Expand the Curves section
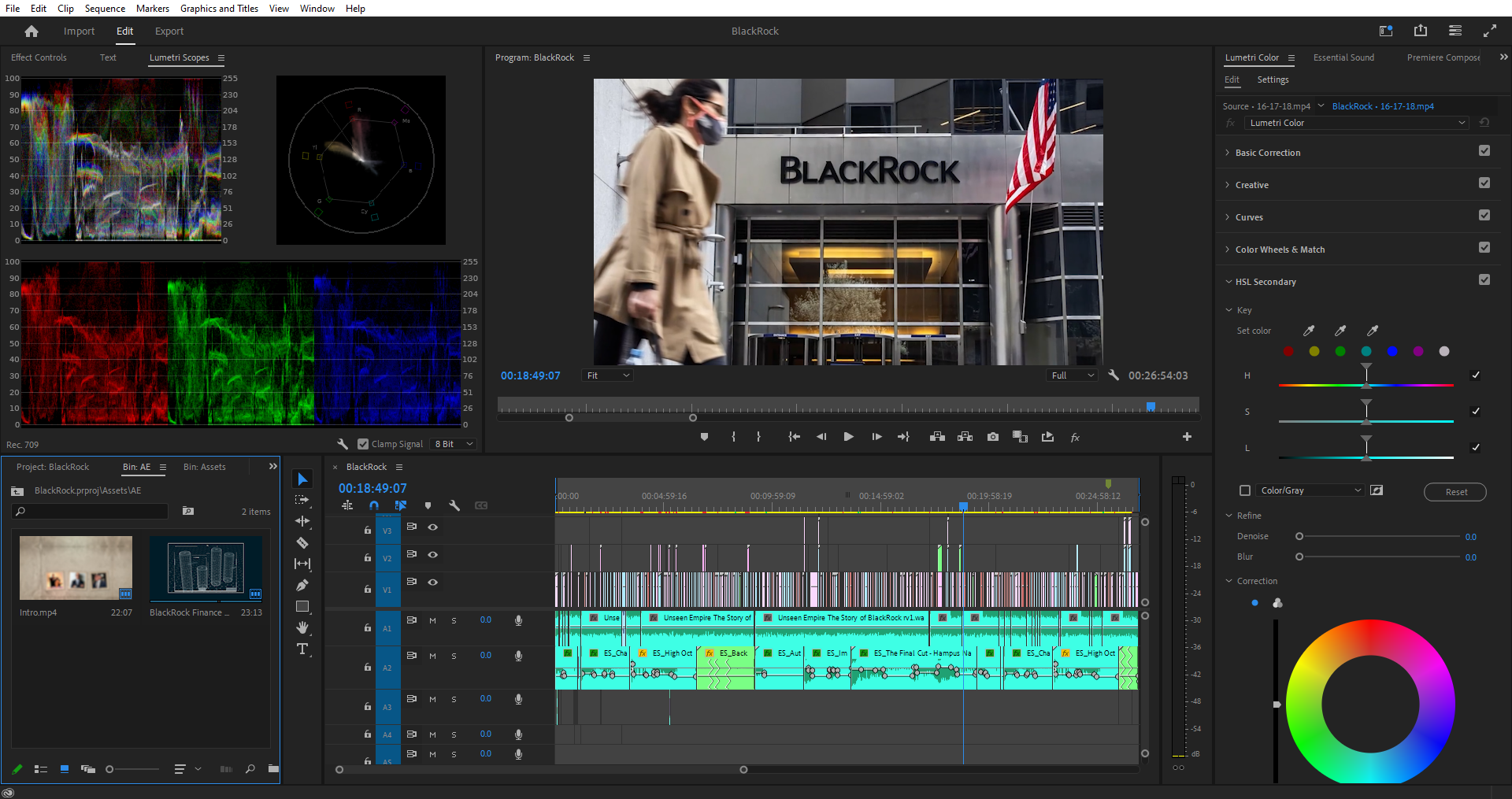The width and height of the screenshot is (1512, 799). 1227,217
